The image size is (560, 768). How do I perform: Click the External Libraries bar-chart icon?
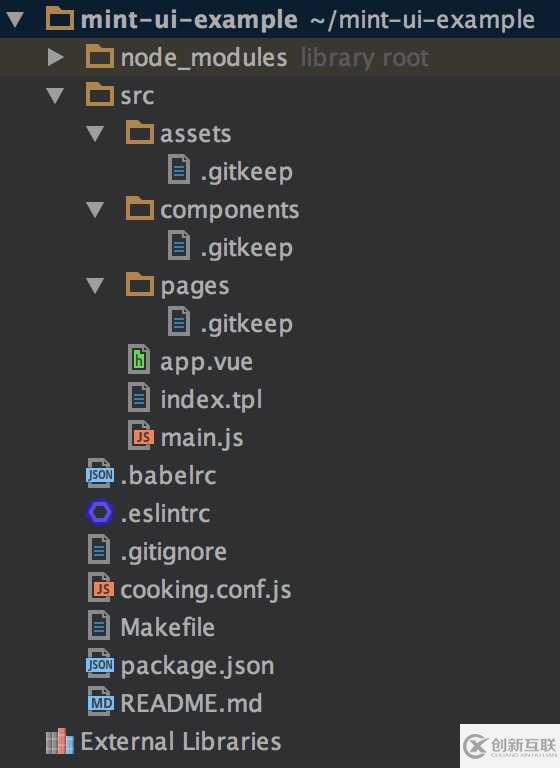59,741
